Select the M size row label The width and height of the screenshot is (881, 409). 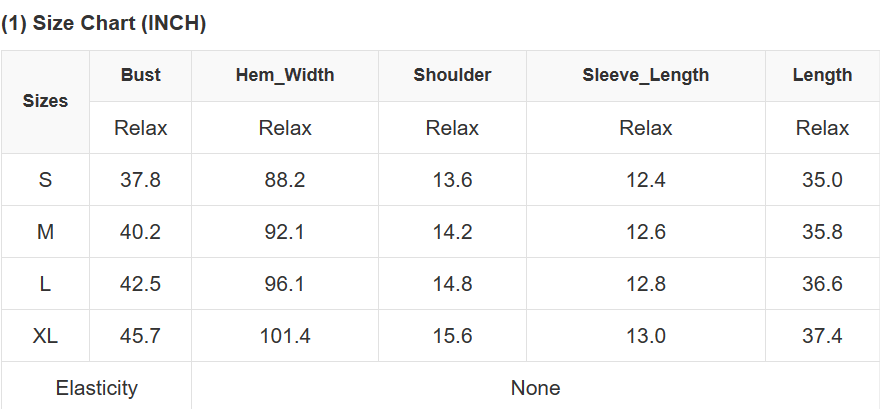pyautogui.click(x=45, y=232)
